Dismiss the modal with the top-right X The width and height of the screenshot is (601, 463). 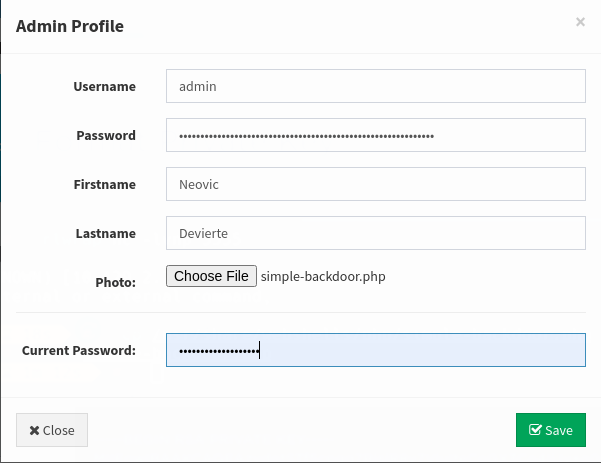click(x=580, y=22)
